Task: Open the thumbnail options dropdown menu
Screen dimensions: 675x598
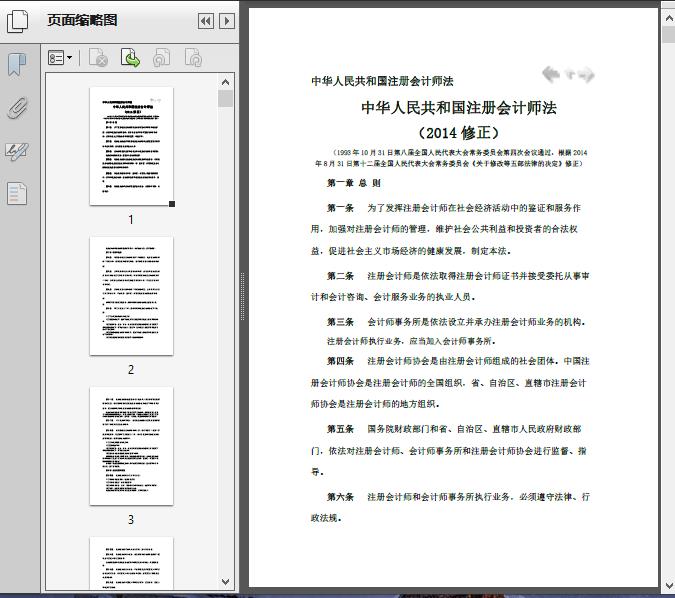Action: 60,58
